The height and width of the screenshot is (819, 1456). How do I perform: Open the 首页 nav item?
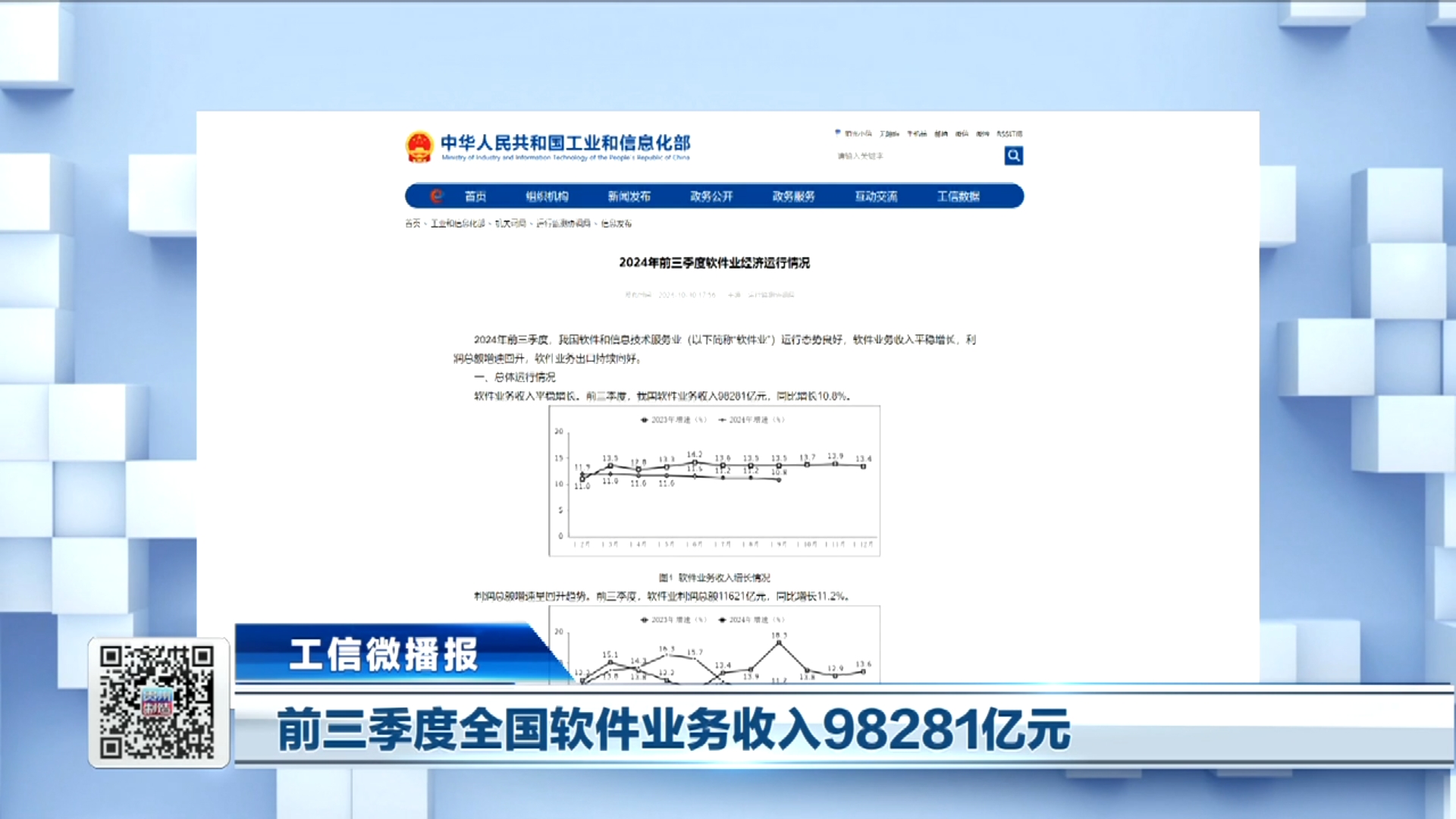tap(475, 196)
